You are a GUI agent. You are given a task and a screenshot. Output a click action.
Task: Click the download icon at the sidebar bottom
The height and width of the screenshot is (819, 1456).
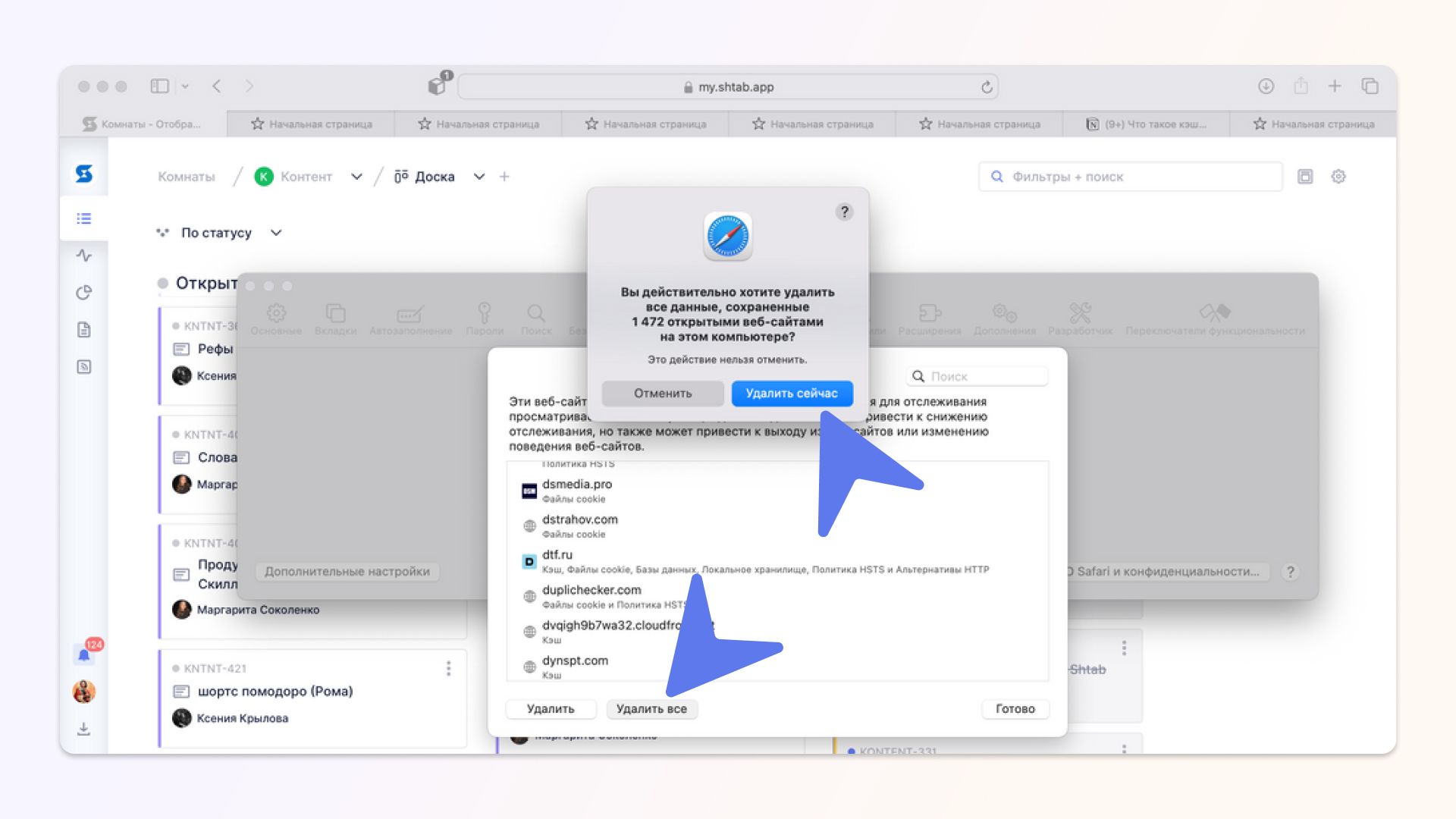(x=84, y=730)
